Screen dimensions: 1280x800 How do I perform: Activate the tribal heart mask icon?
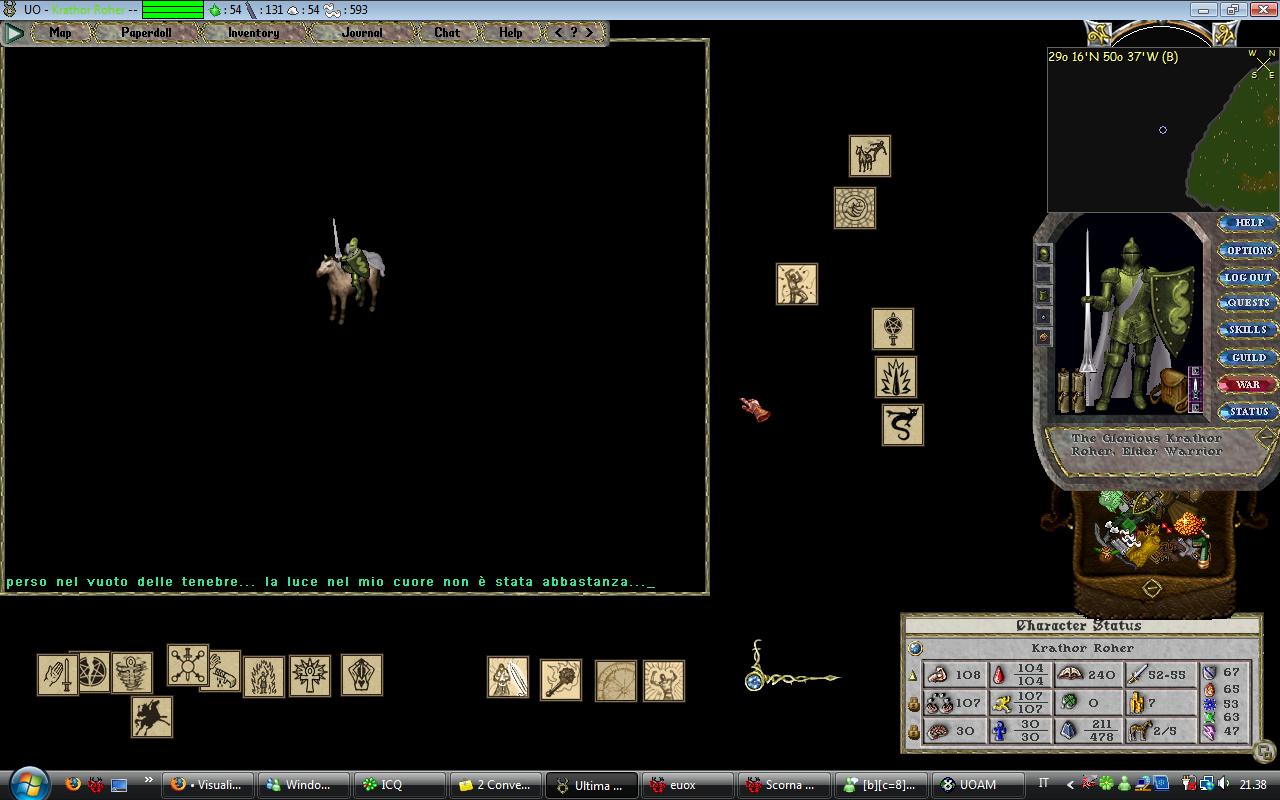point(362,675)
